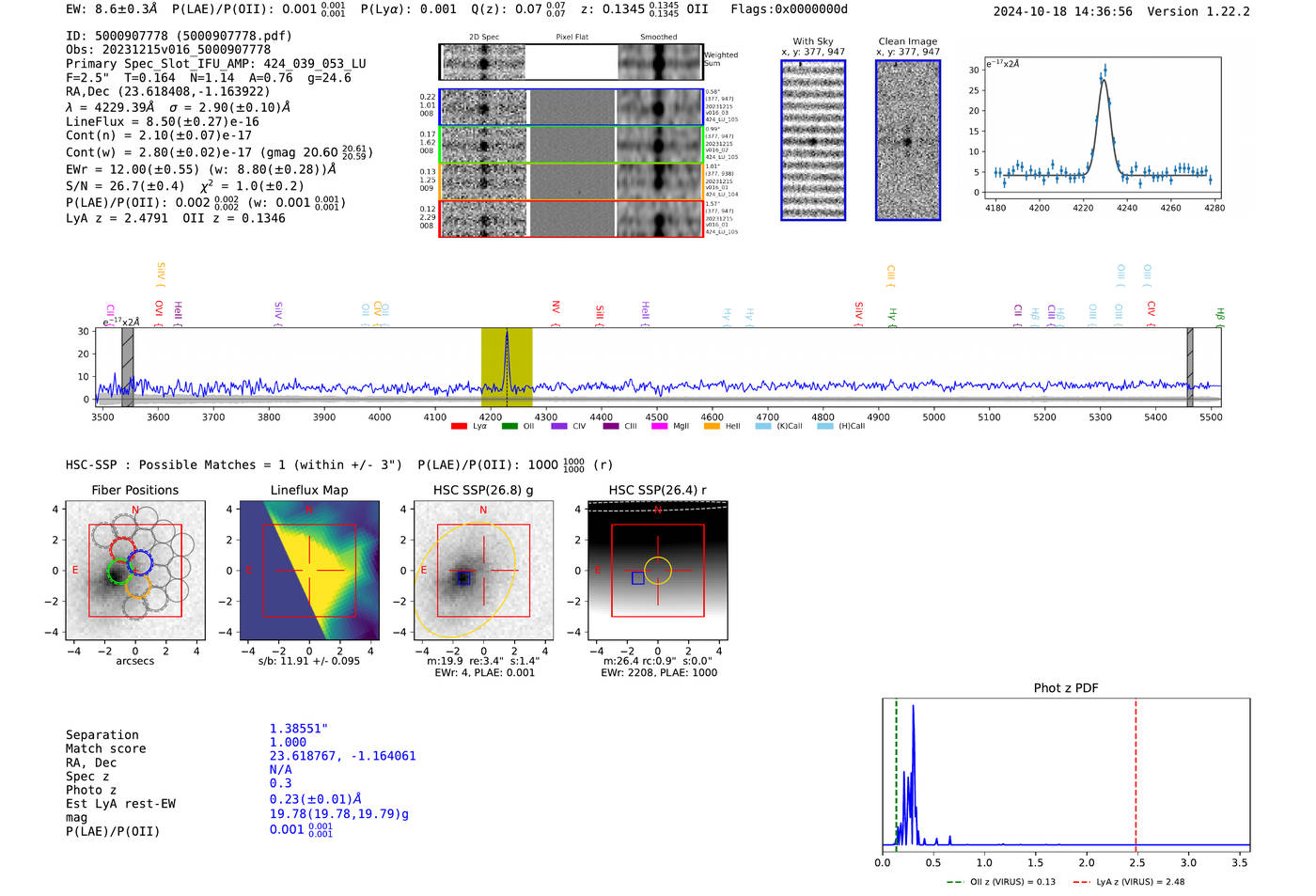
Task: Click the purple HeII line marker near 4480 Å
Action: pyautogui.click(x=645, y=312)
